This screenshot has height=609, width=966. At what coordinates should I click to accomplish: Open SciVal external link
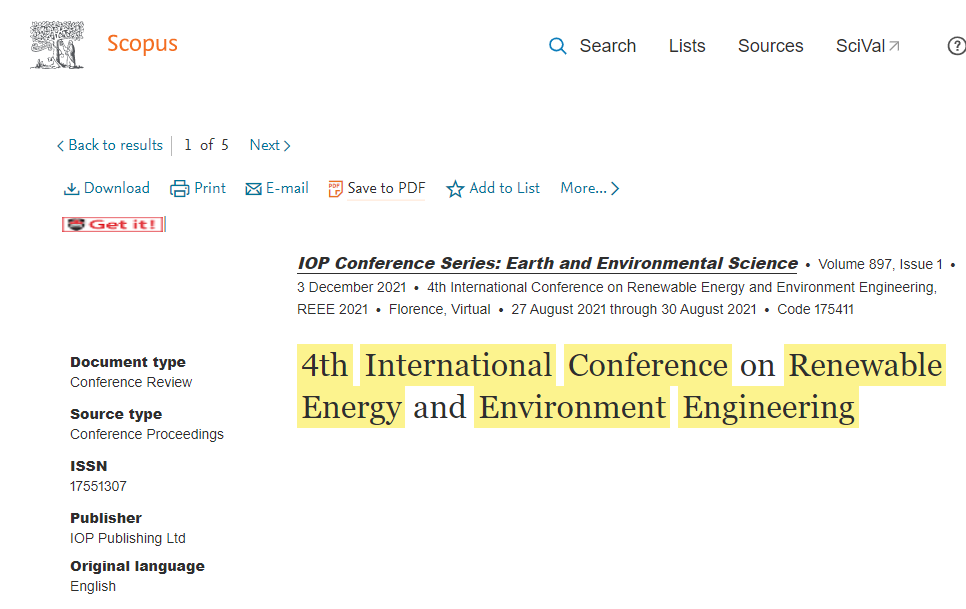click(867, 46)
